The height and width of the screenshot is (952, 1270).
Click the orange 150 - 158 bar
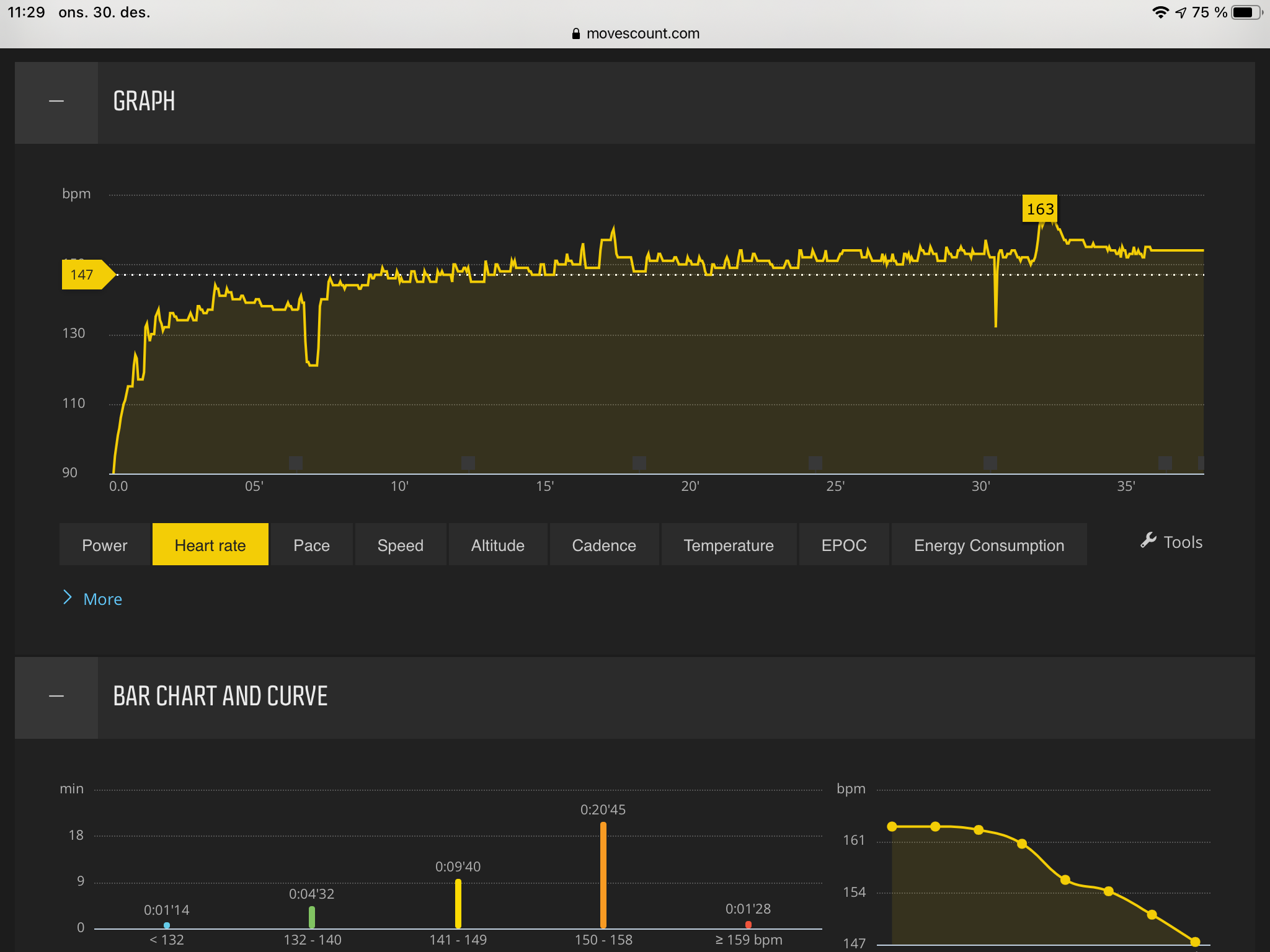click(603, 875)
